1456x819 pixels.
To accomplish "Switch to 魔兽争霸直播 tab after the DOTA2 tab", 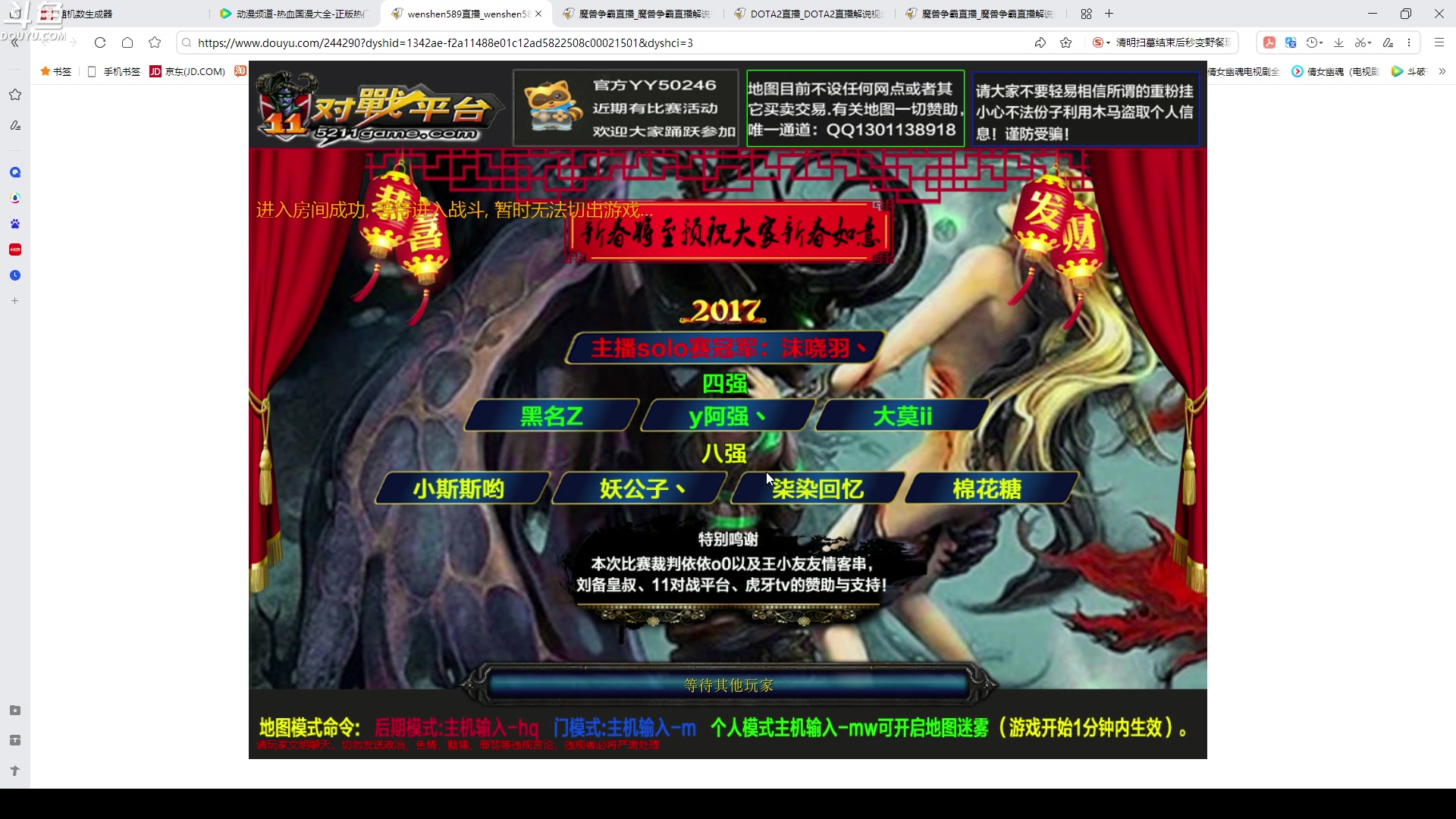I will pyautogui.click(x=980, y=14).
